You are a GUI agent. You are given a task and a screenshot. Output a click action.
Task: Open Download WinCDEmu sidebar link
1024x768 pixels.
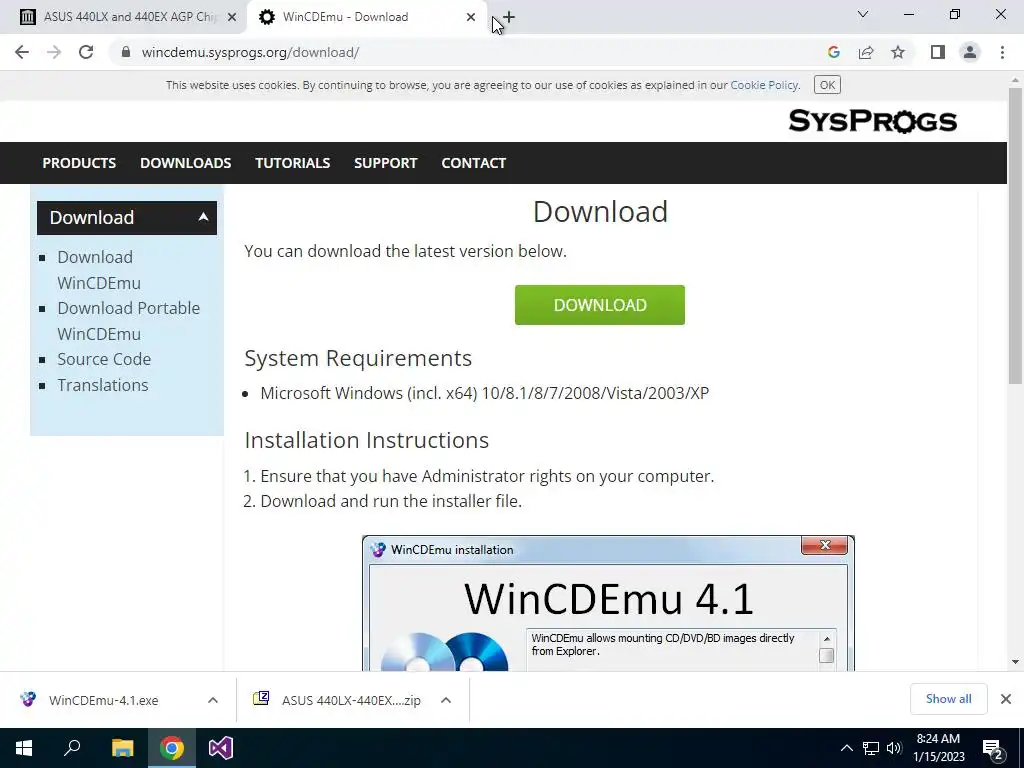click(99, 270)
